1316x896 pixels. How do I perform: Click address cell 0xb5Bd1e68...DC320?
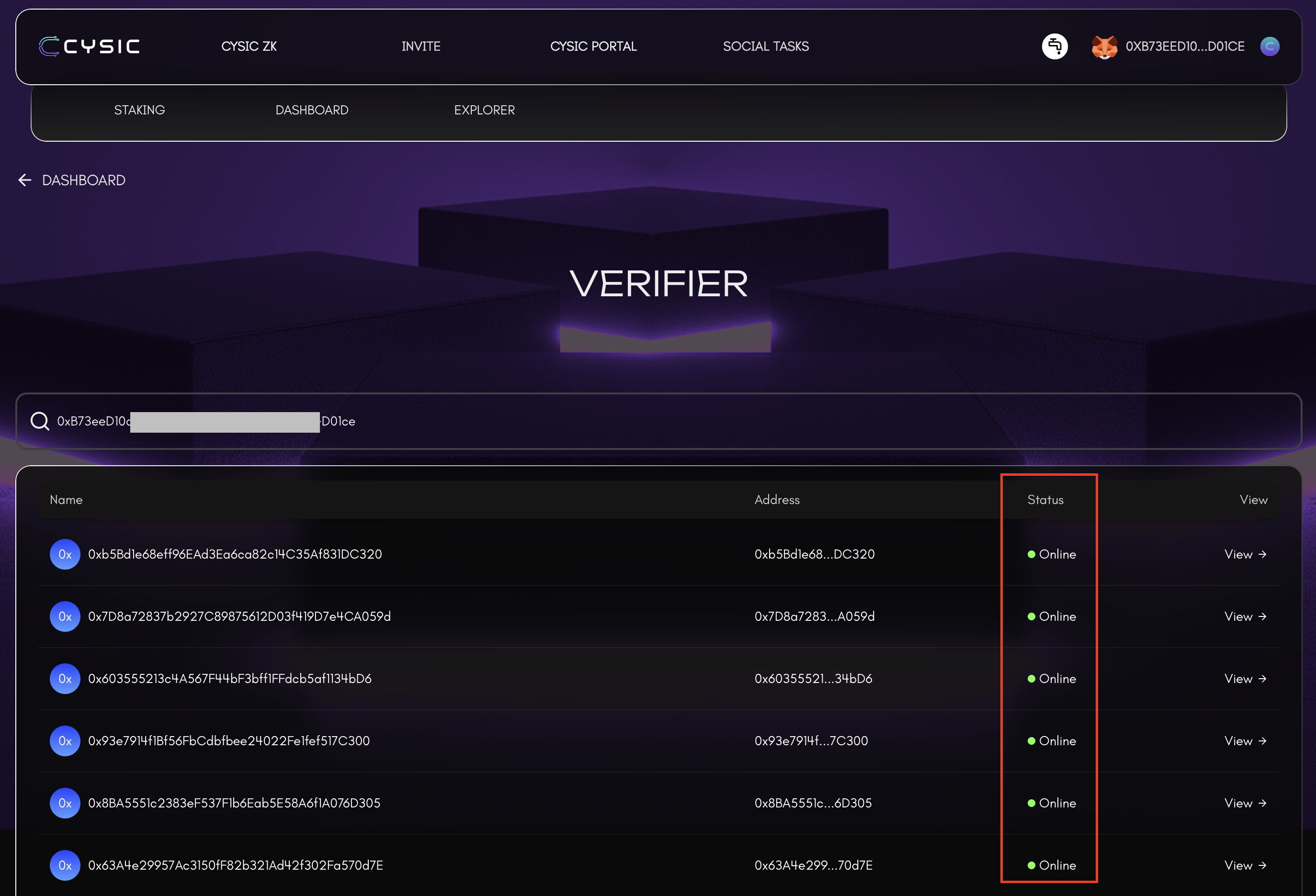click(x=814, y=554)
